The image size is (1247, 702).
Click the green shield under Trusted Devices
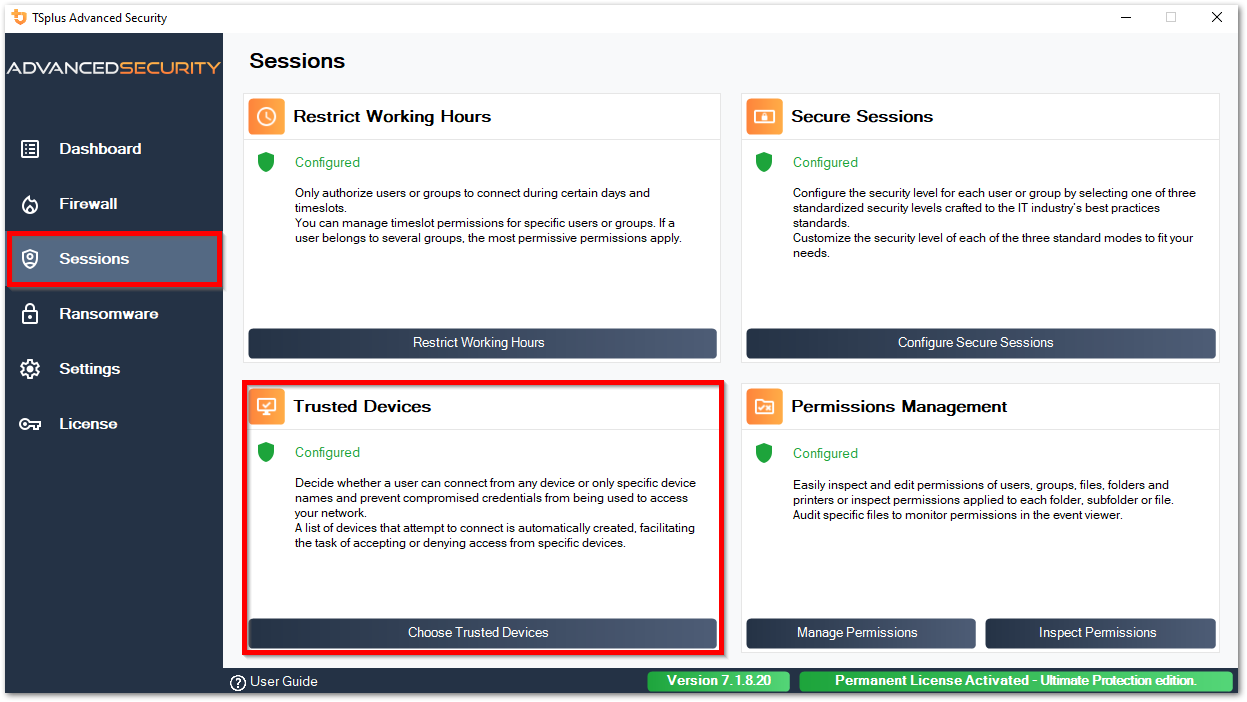click(266, 452)
